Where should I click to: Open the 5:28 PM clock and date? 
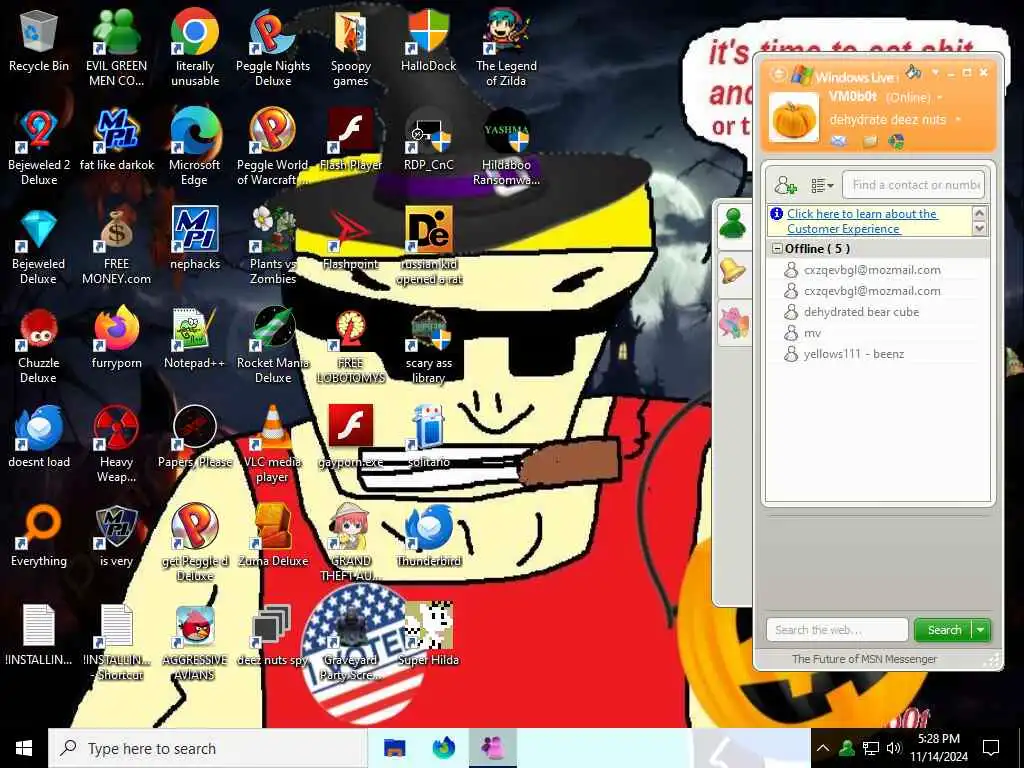(x=938, y=748)
